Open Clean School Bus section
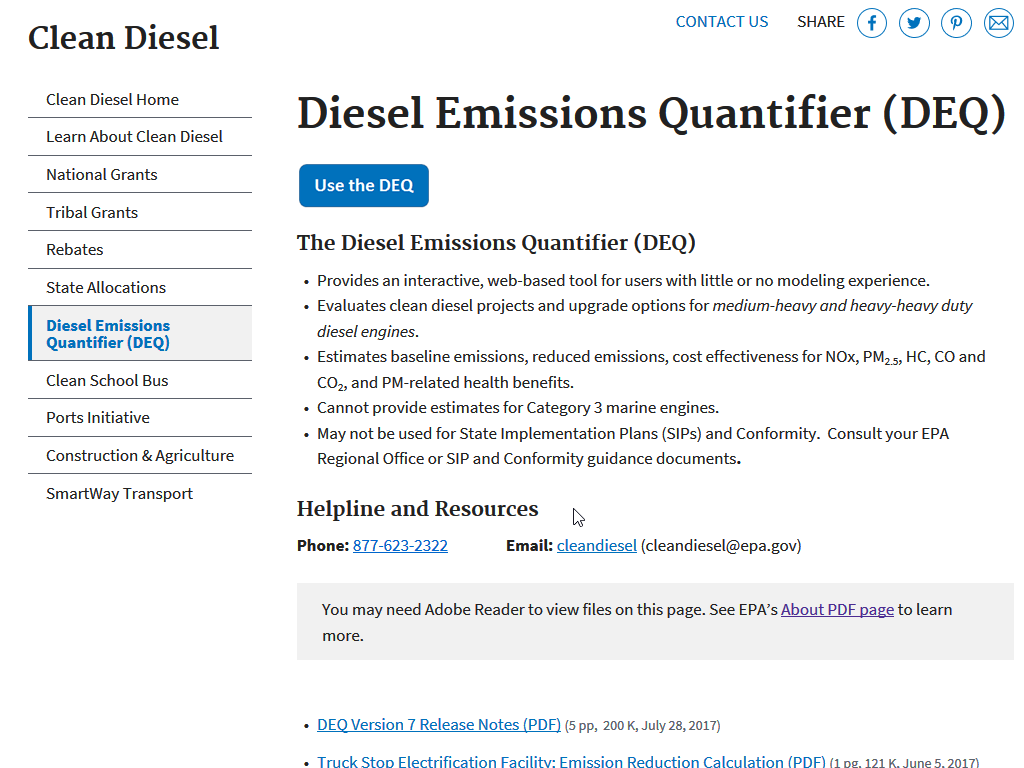 point(107,381)
